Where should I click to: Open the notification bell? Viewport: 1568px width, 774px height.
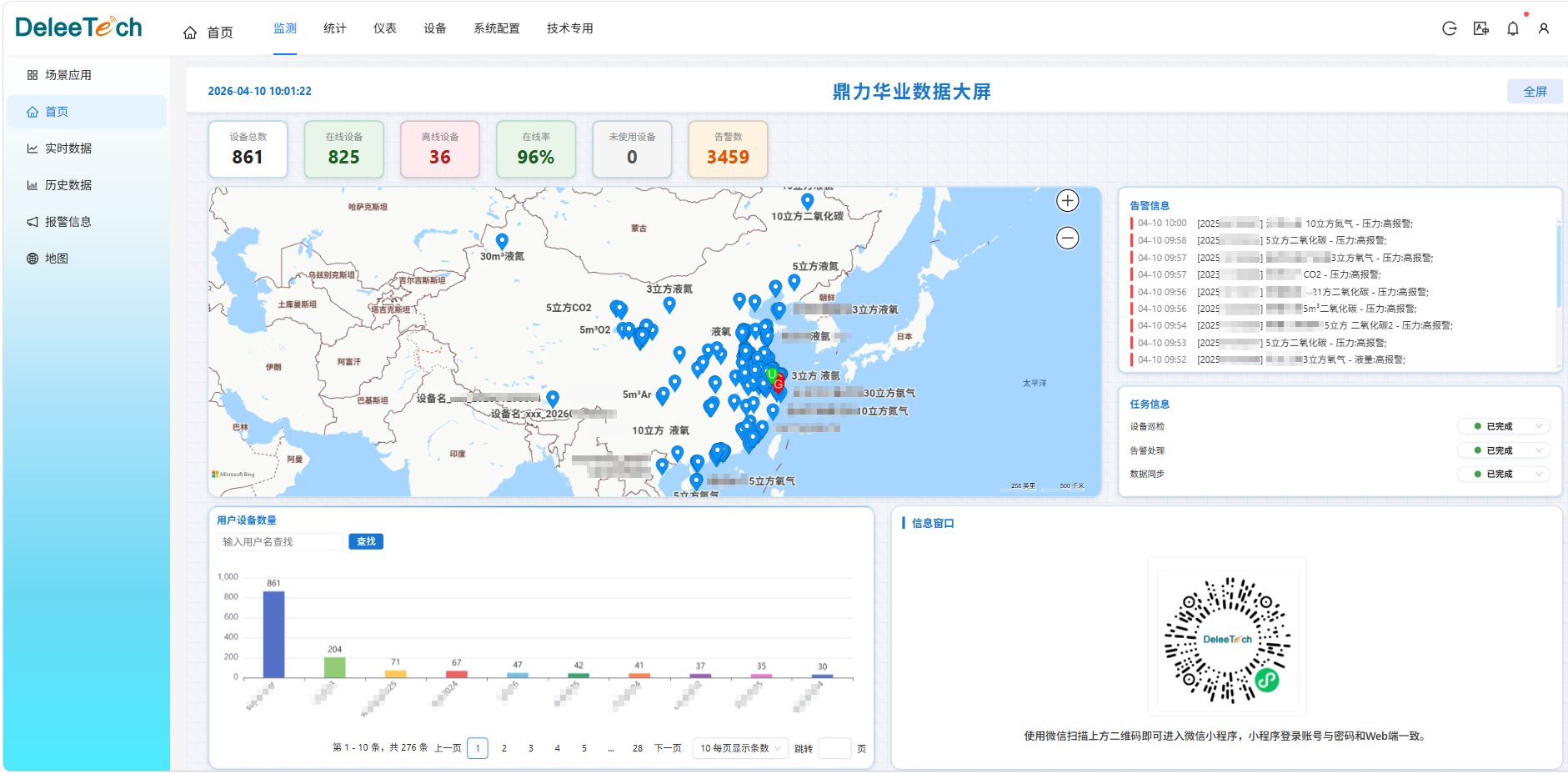tap(1512, 28)
